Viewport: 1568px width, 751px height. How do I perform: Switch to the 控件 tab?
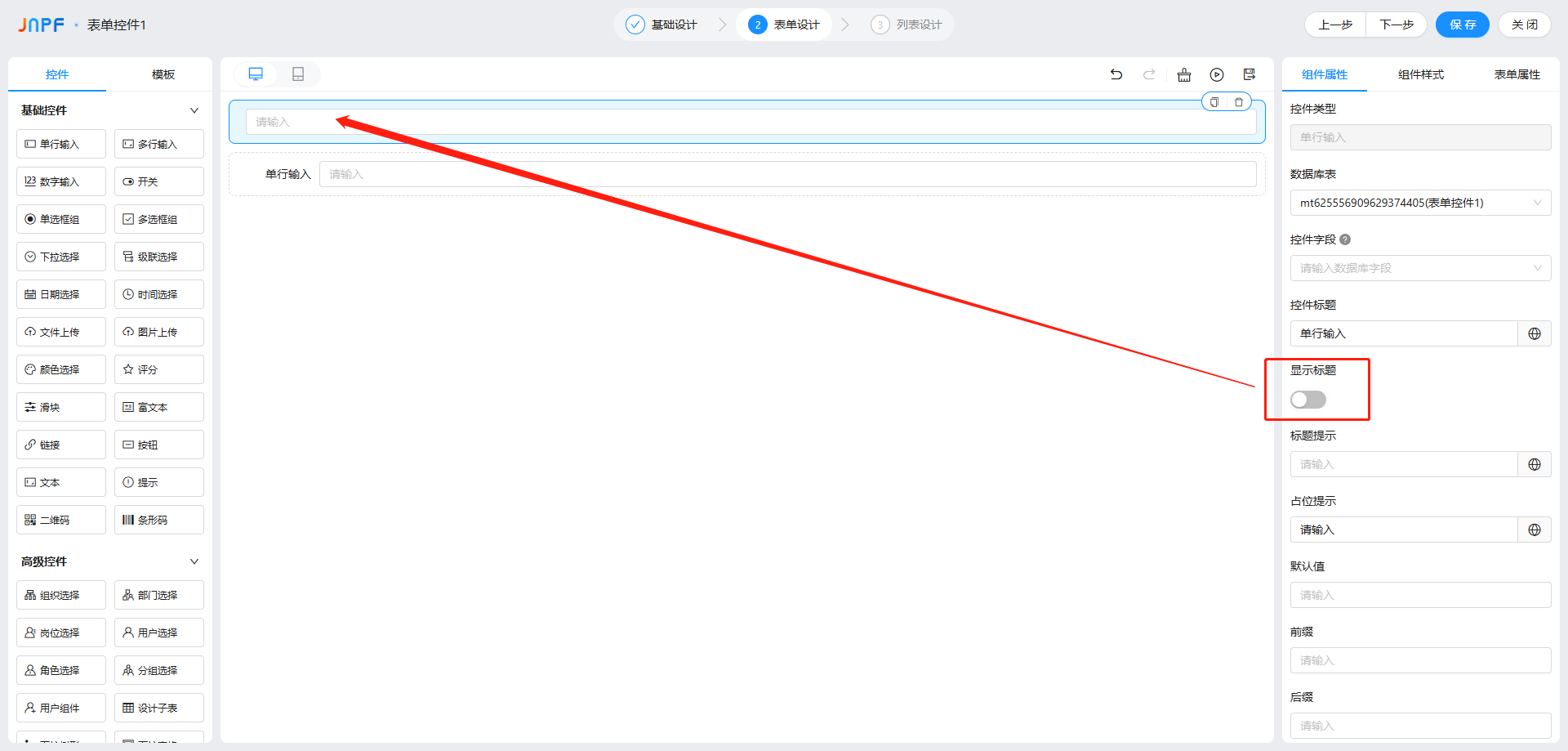coord(57,74)
